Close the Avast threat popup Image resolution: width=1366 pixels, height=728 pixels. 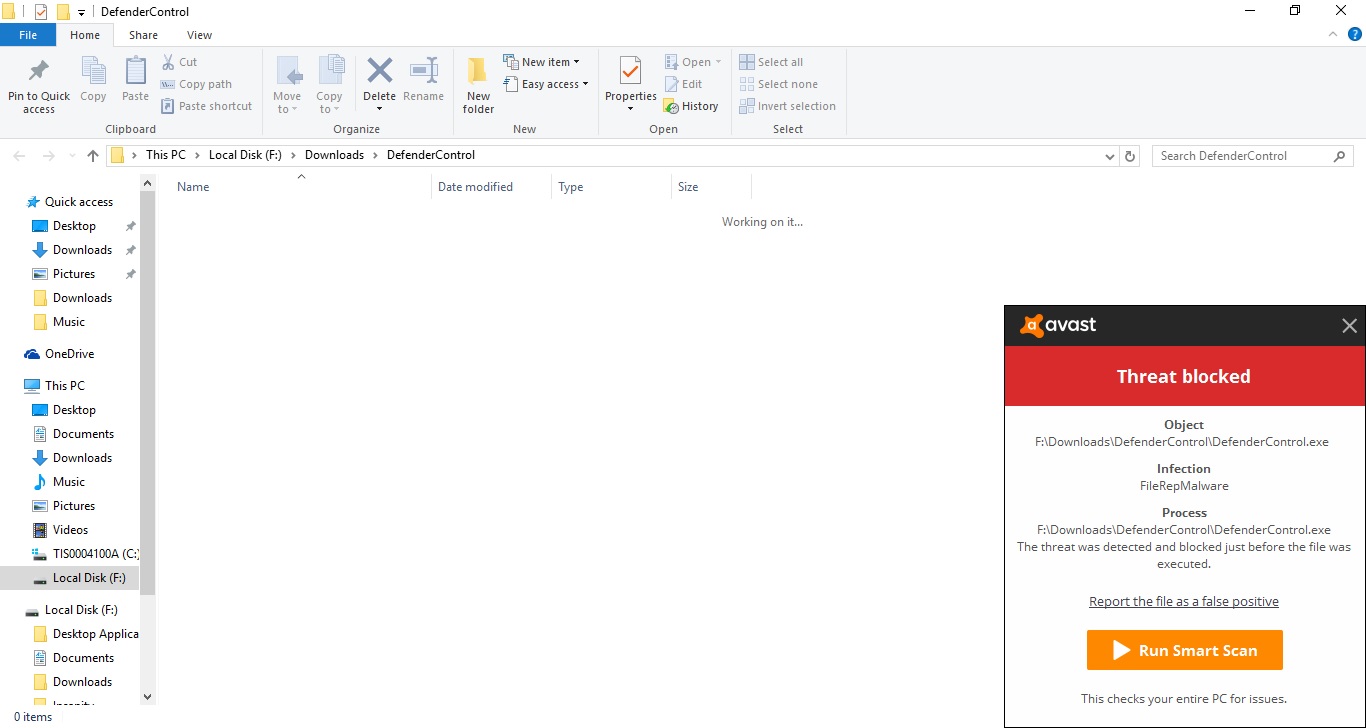(x=1349, y=326)
